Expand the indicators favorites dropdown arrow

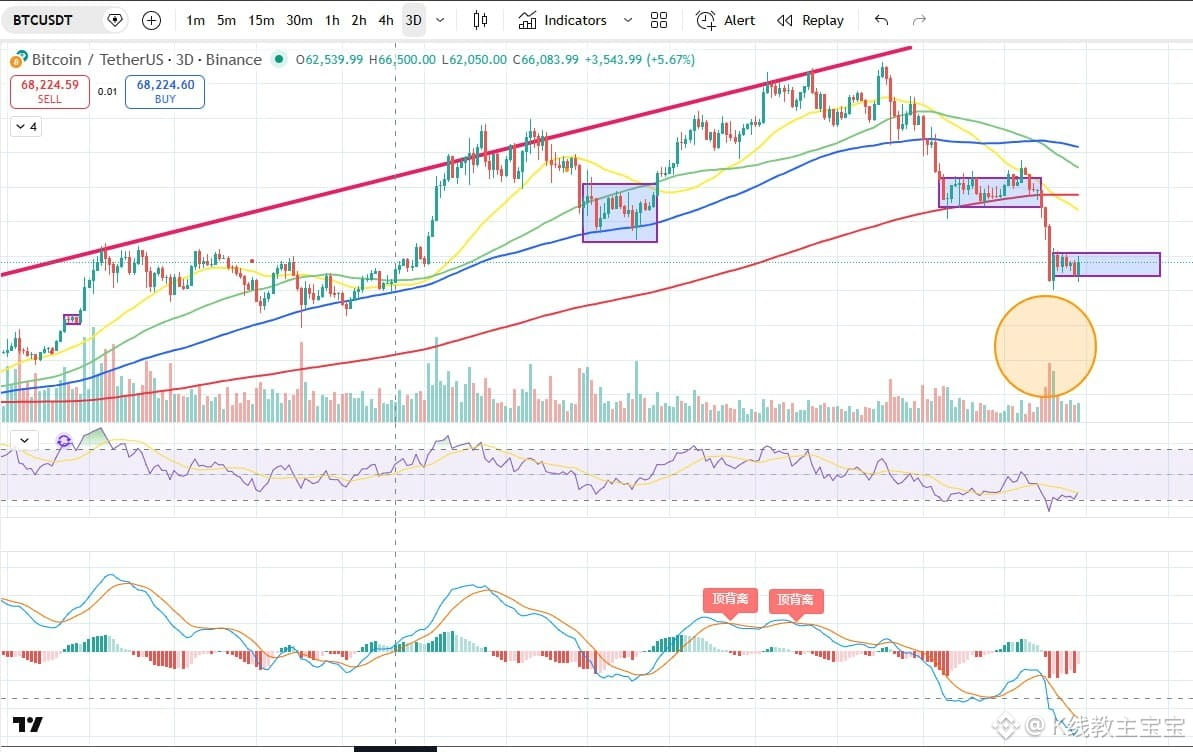(628, 21)
